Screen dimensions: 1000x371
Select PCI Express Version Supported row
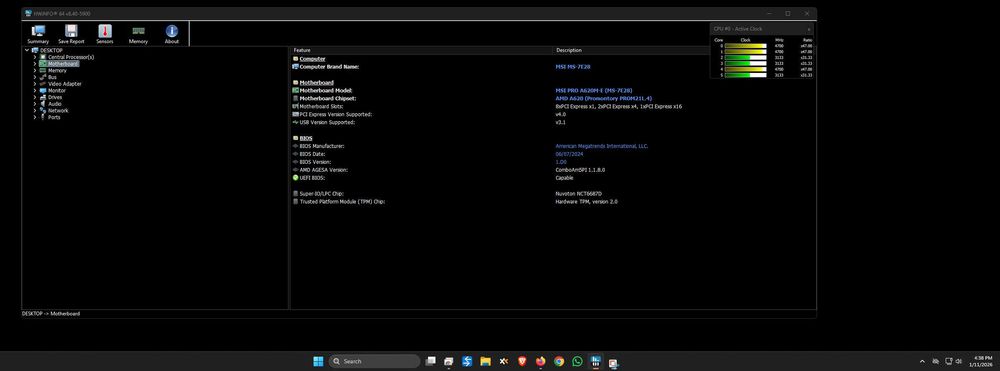click(554, 115)
